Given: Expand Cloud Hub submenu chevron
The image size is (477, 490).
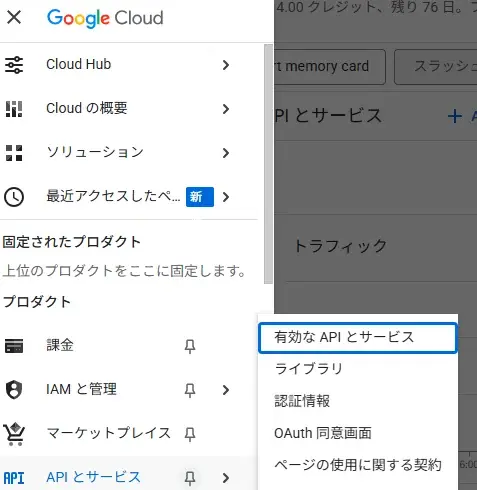Looking at the screenshot, I should (x=226, y=65).
